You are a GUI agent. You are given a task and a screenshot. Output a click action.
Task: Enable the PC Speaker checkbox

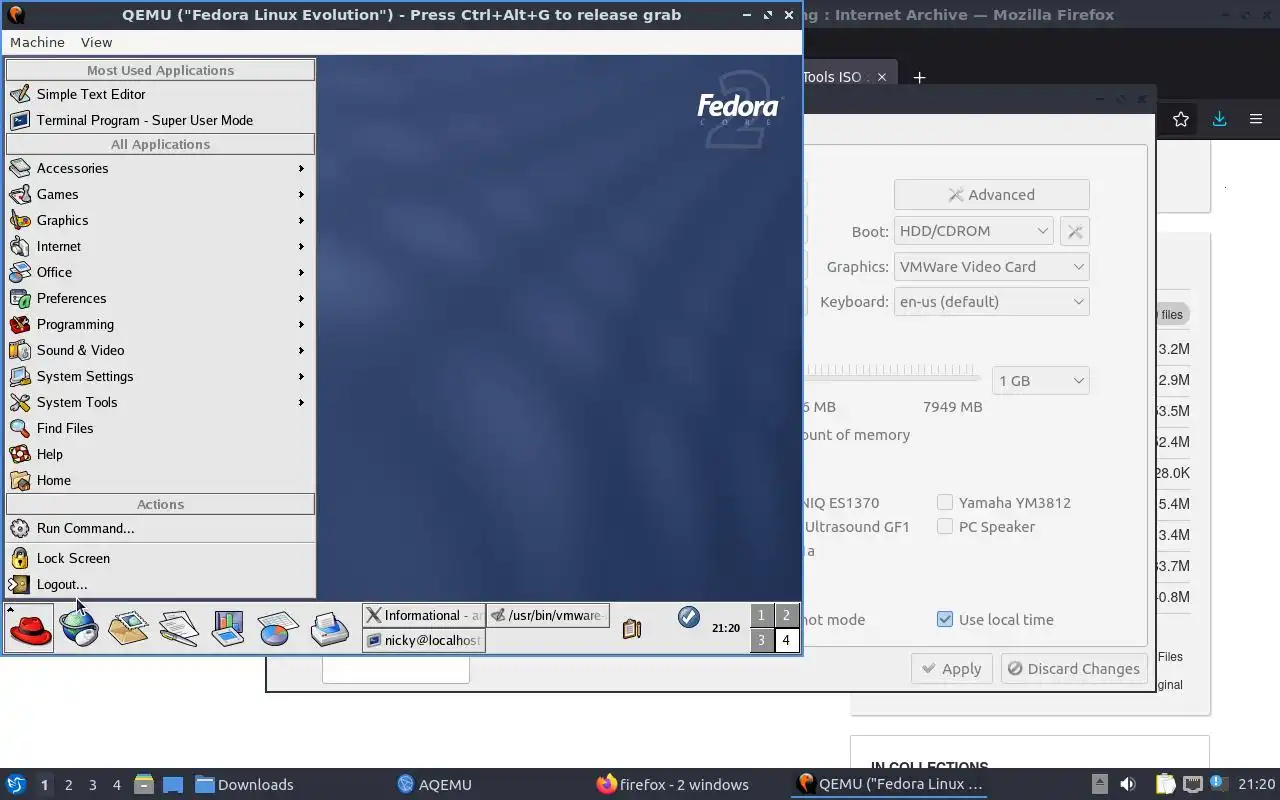click(x=945, y=526)
